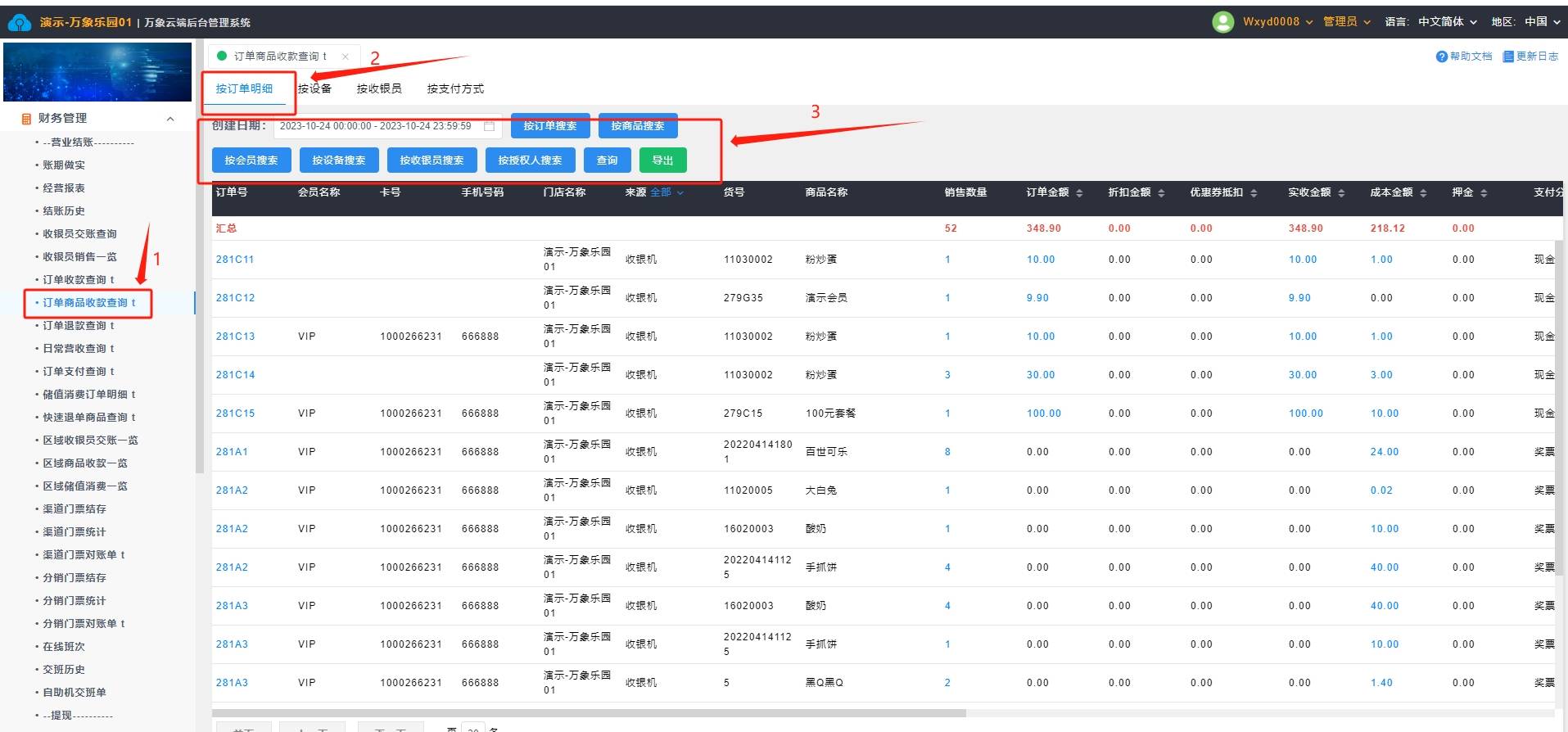Expand 中文简体 language dropdown
Image resolution: width=1568 pixels, height=732 pixels.
[x=1447, y=22]
